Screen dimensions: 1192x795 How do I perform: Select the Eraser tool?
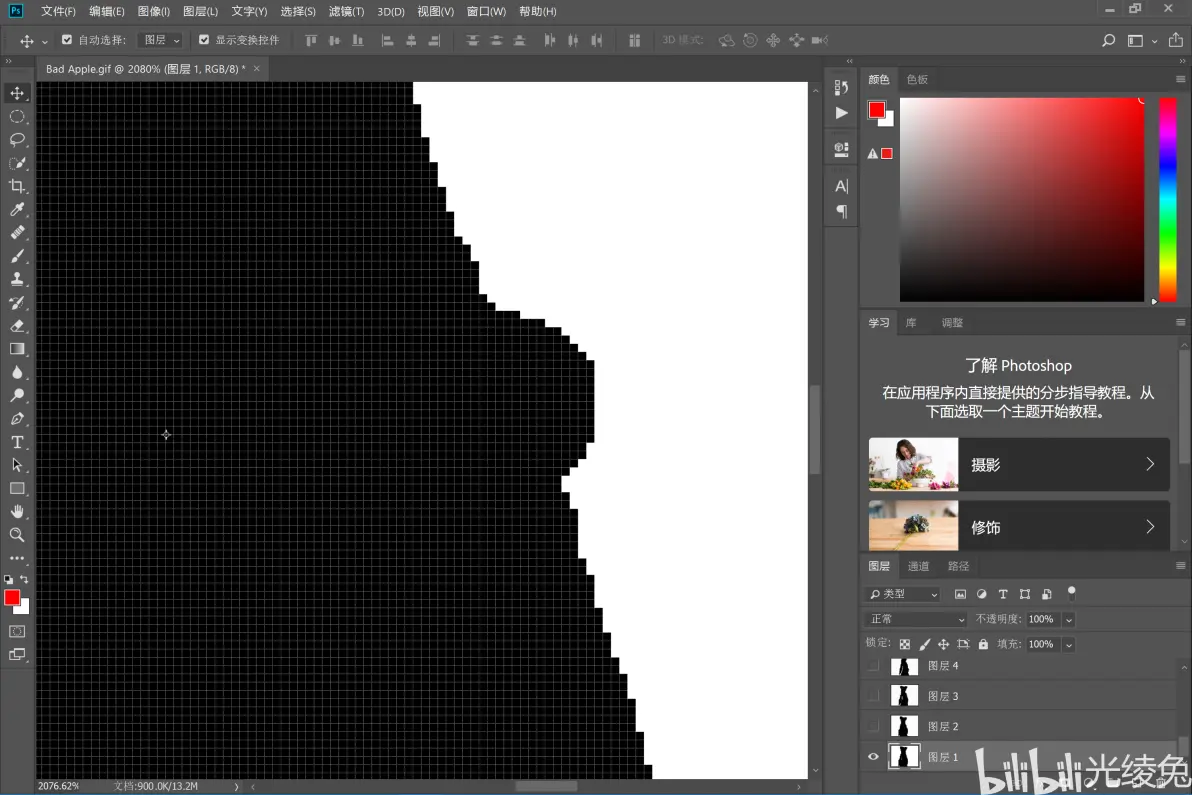[17, 326]
